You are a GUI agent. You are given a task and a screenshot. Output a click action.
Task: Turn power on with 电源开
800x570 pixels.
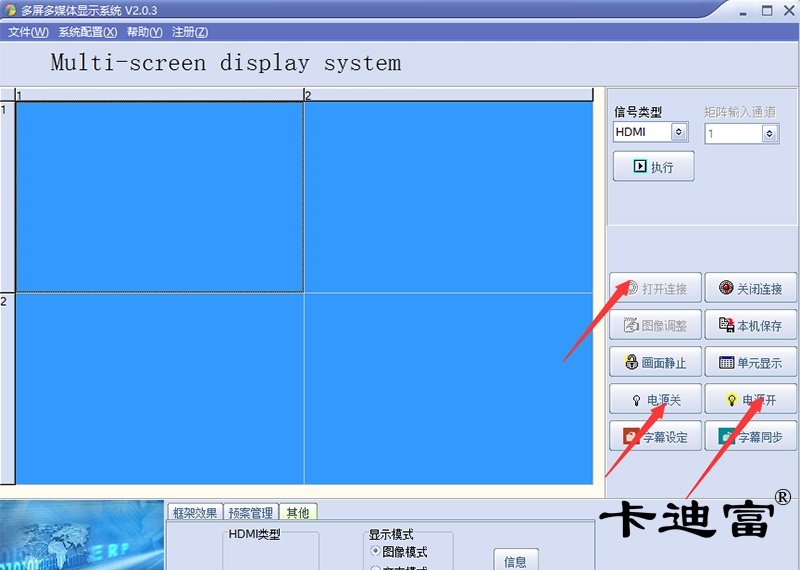tap(751, 400)
